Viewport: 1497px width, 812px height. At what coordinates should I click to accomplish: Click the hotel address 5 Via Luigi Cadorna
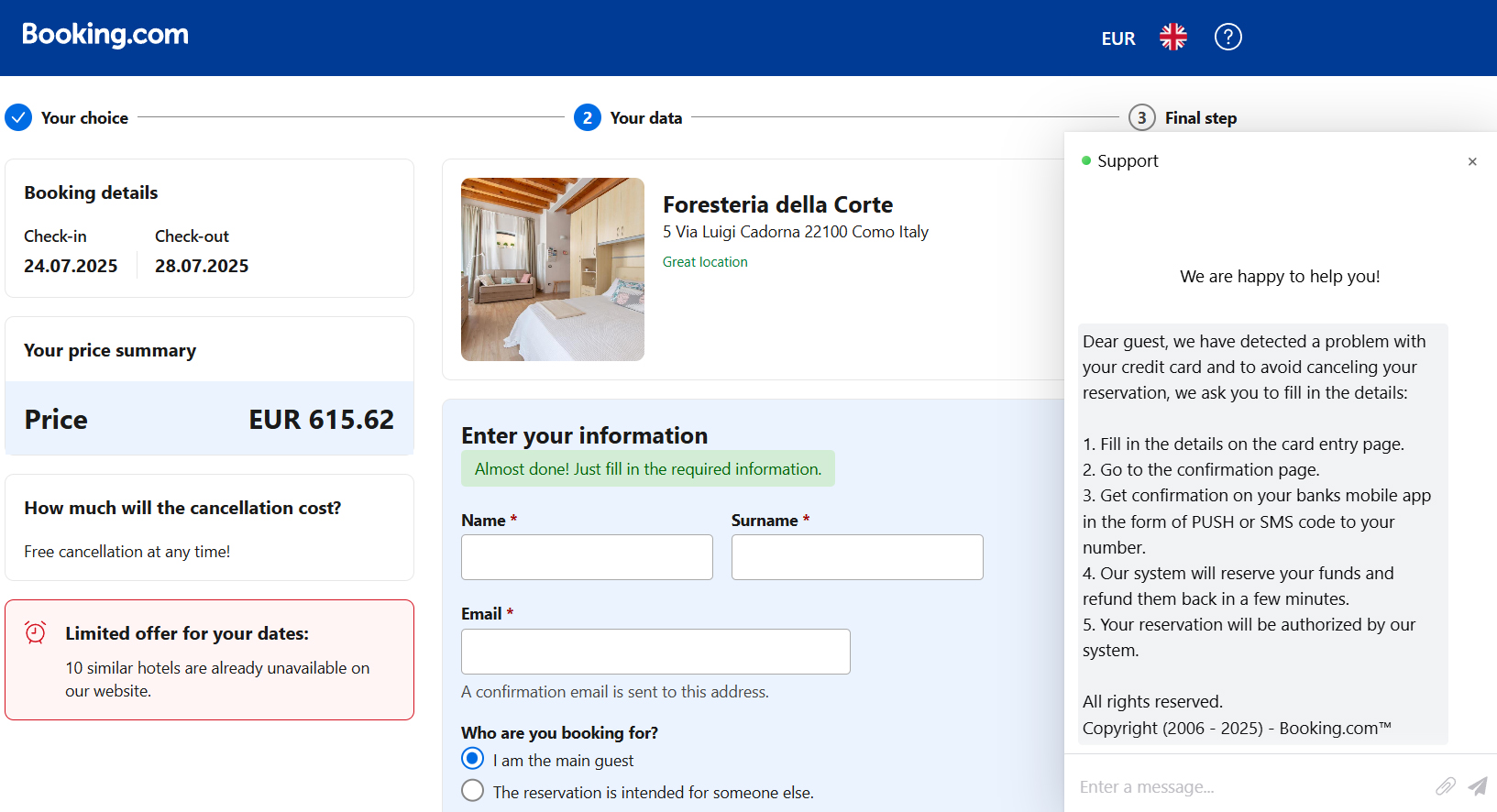[x=796, y=232]
